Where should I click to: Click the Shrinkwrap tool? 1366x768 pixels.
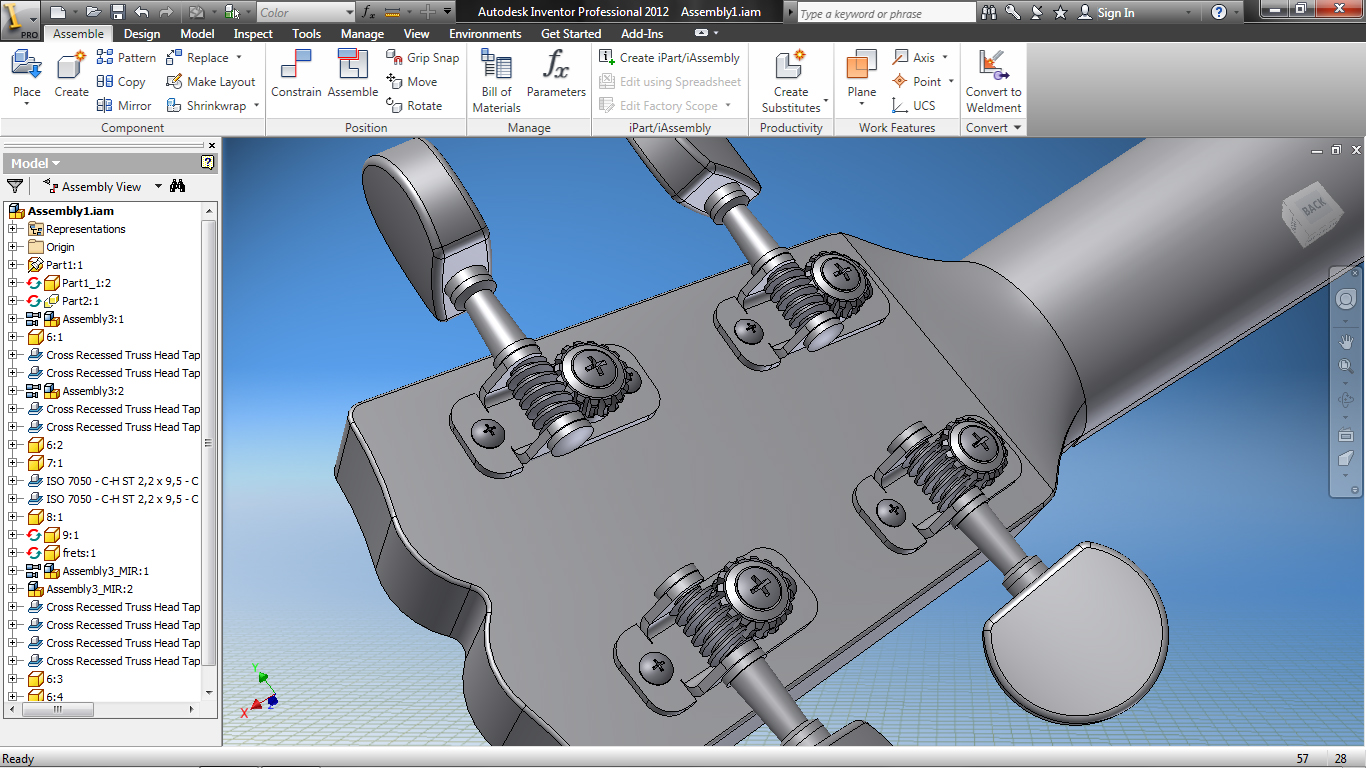coord(212,106)
